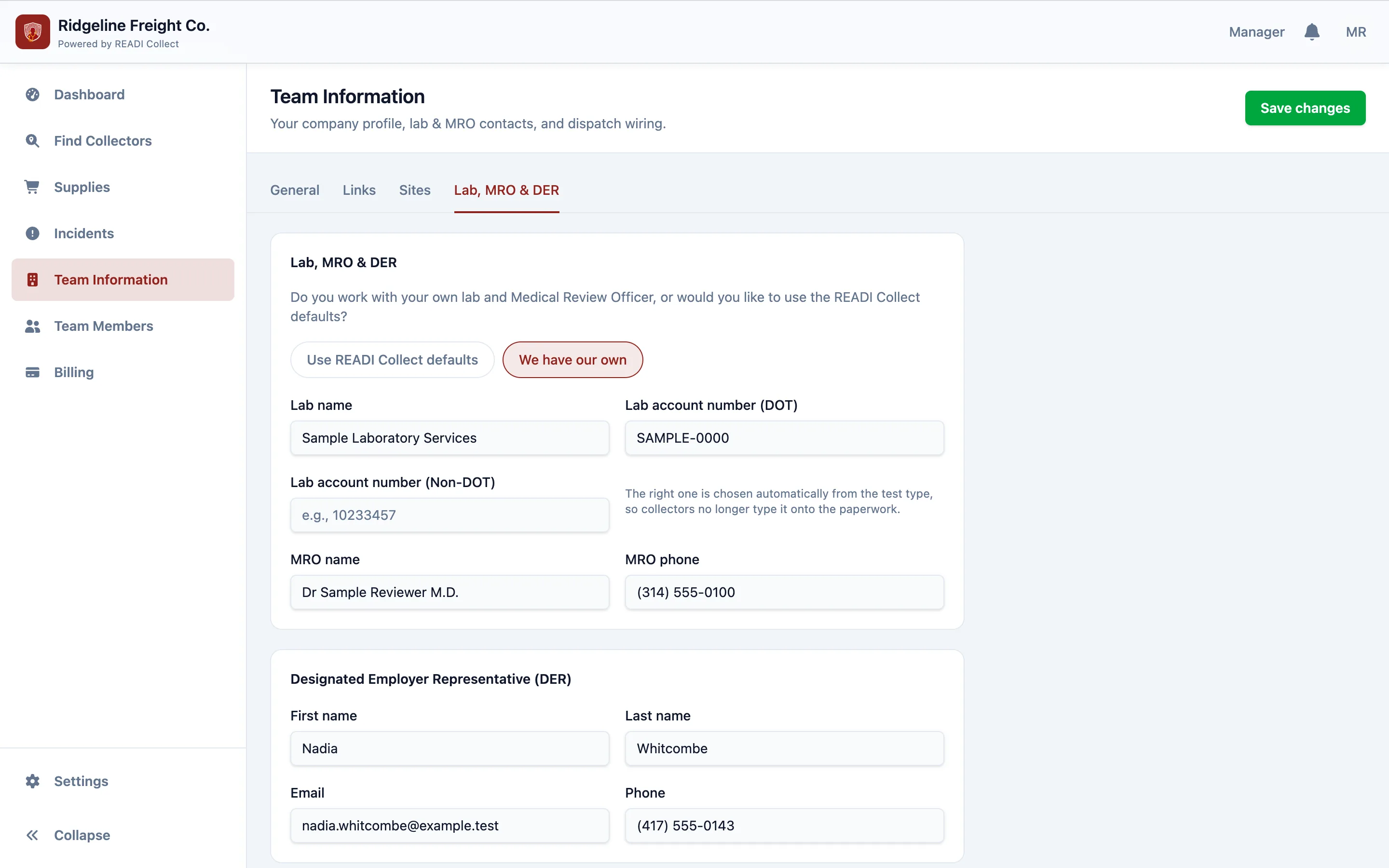Screen dimensions: 1389x868
Task: Click the Collapse double-chevron icon
Action: (33, 835)
